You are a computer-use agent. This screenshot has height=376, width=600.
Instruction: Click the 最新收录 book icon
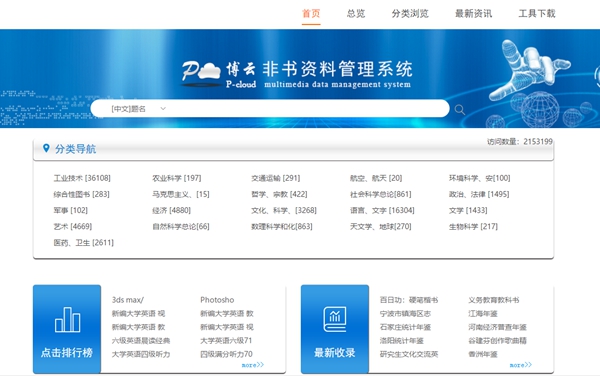click(x=335, y=319)
